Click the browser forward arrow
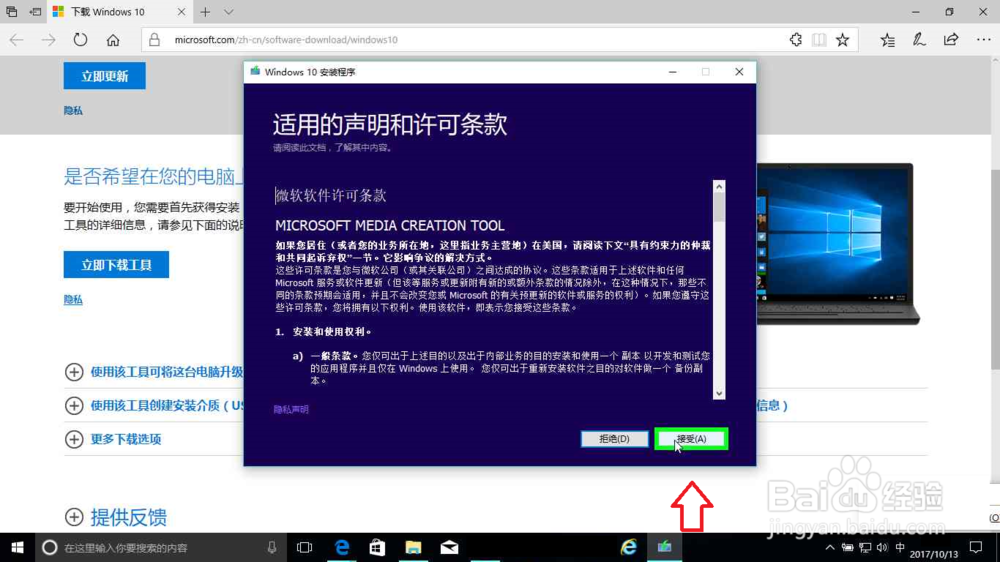 (48, 40)
